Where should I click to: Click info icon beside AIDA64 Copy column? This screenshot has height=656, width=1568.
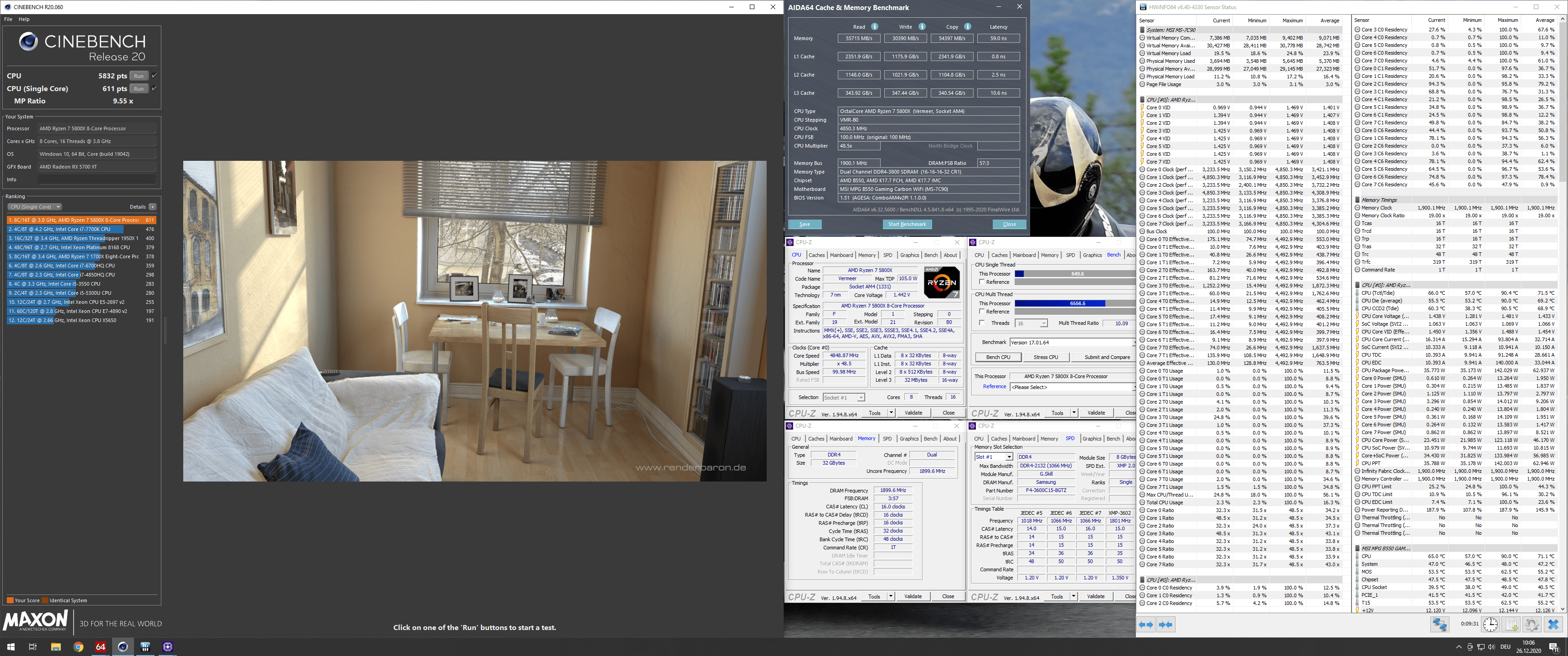tap(968, 27)
